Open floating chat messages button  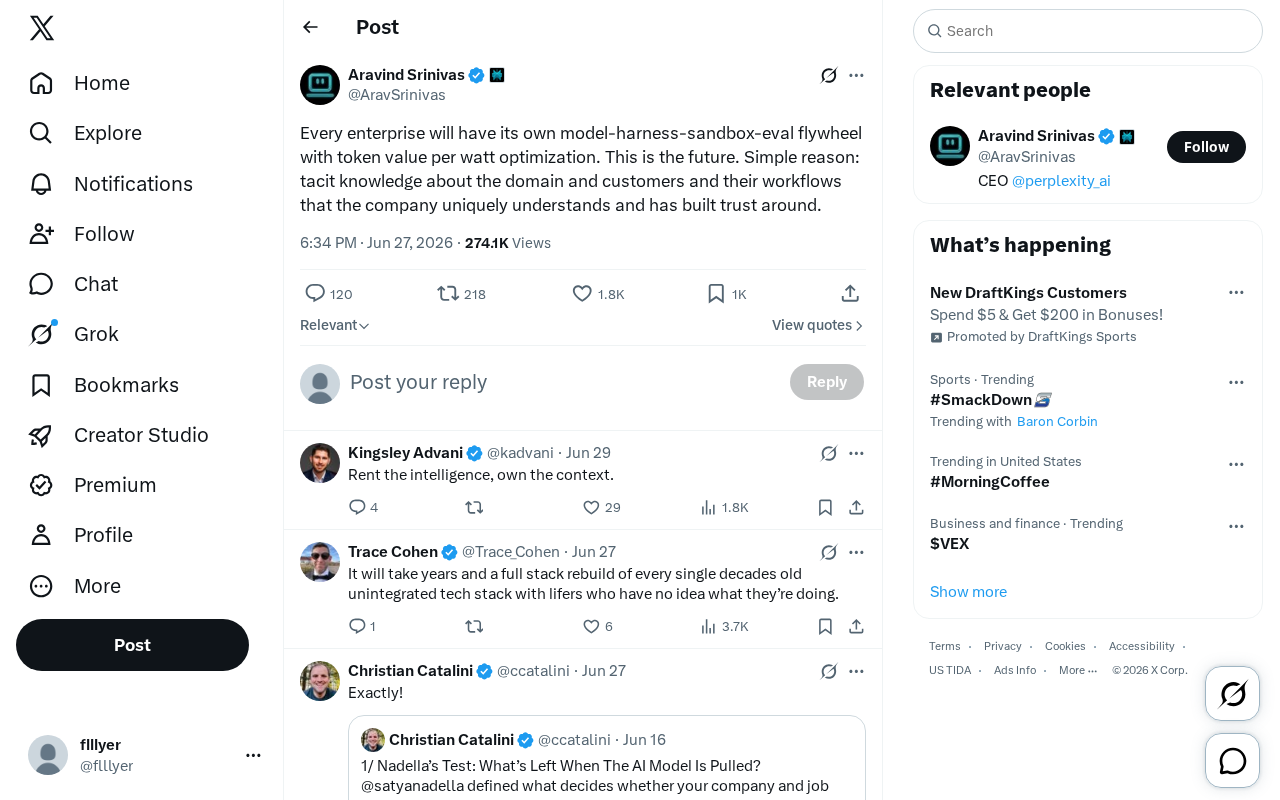click(x=1232, y=761)
